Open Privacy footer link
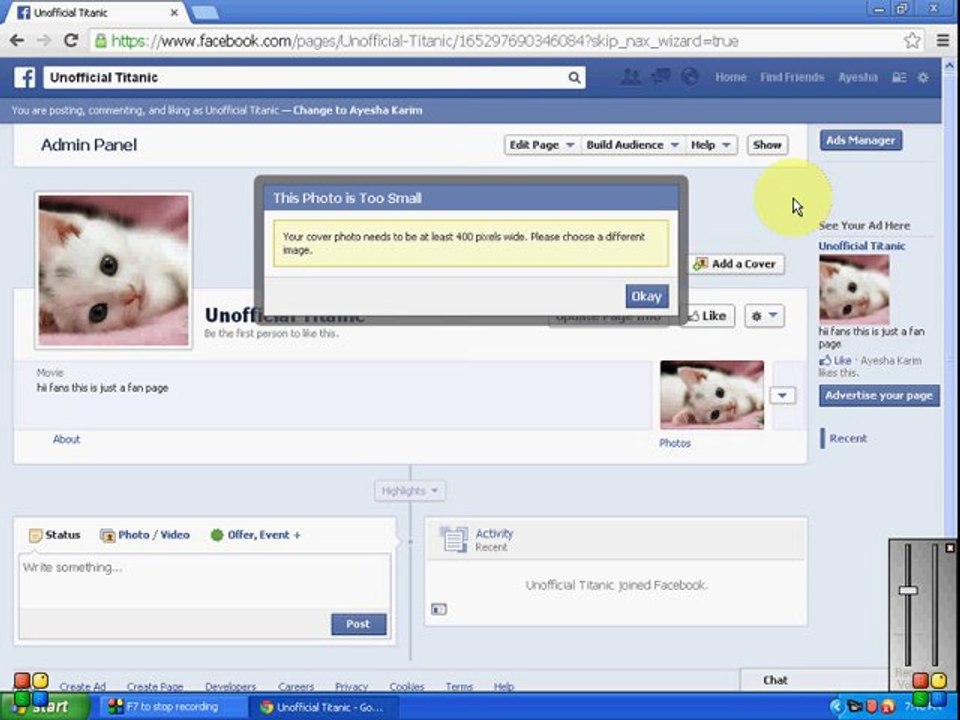960x720 pixels. pos(351,686)
